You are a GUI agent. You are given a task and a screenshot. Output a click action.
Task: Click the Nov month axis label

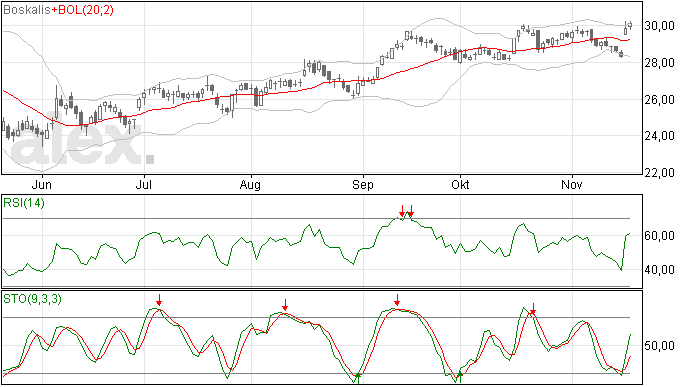click(x=572, y=184)
